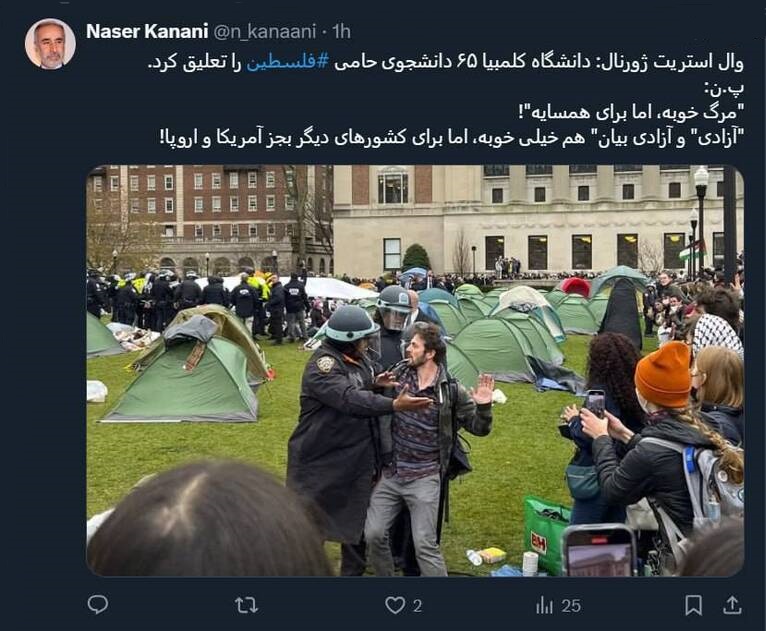Screen dimensions: 766x631
Task: Bookmark this tweet
Action: click(693, 606)
